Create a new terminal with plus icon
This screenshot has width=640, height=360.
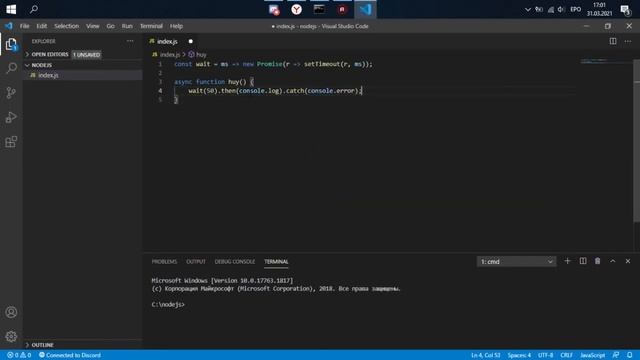pos(567,261)
